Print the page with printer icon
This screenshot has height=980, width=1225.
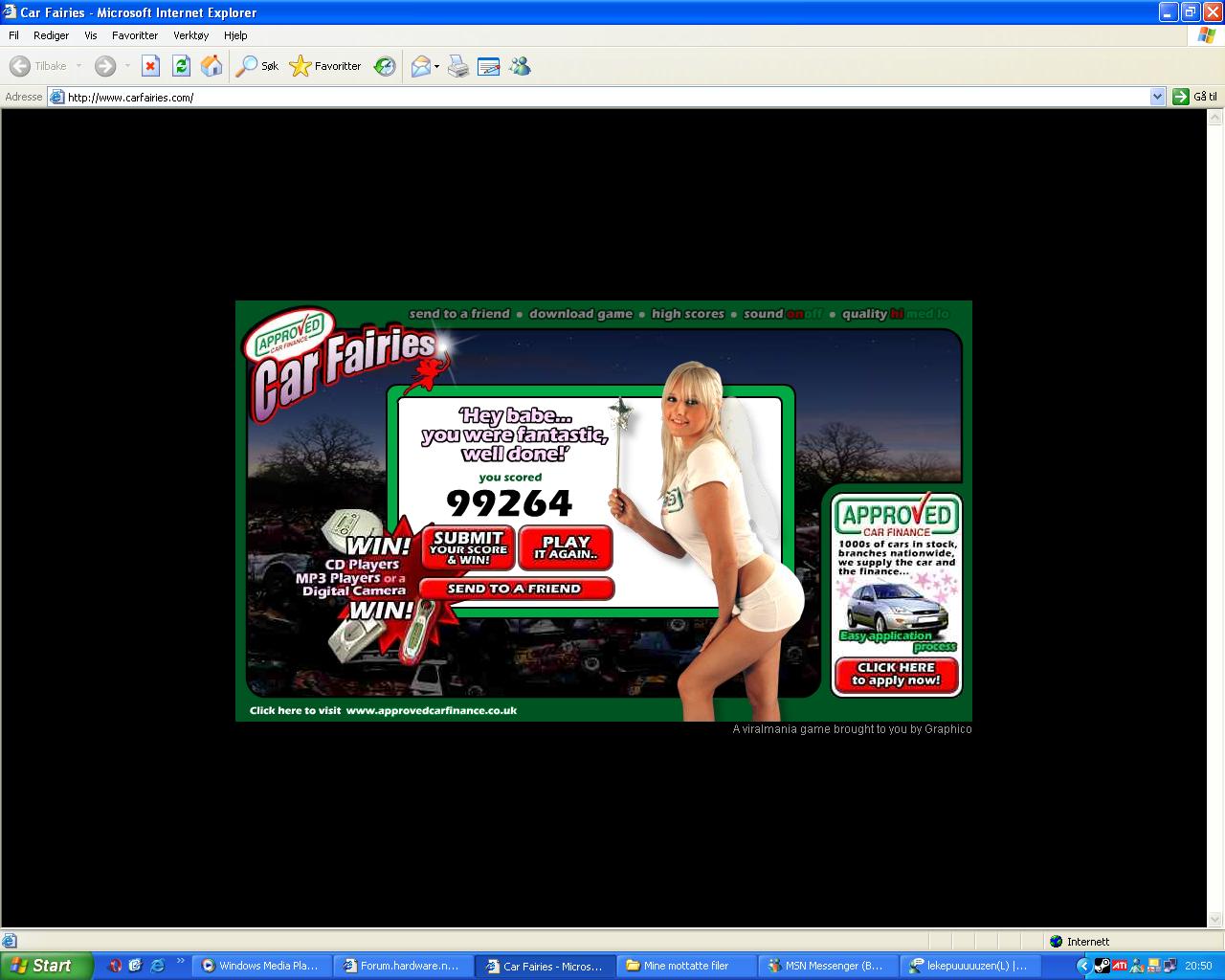point(458,66)
